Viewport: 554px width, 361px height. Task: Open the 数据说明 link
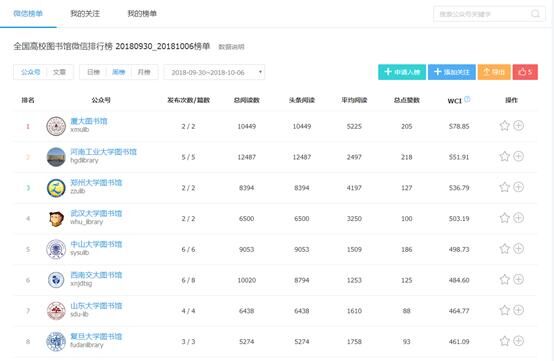[231, 47]
